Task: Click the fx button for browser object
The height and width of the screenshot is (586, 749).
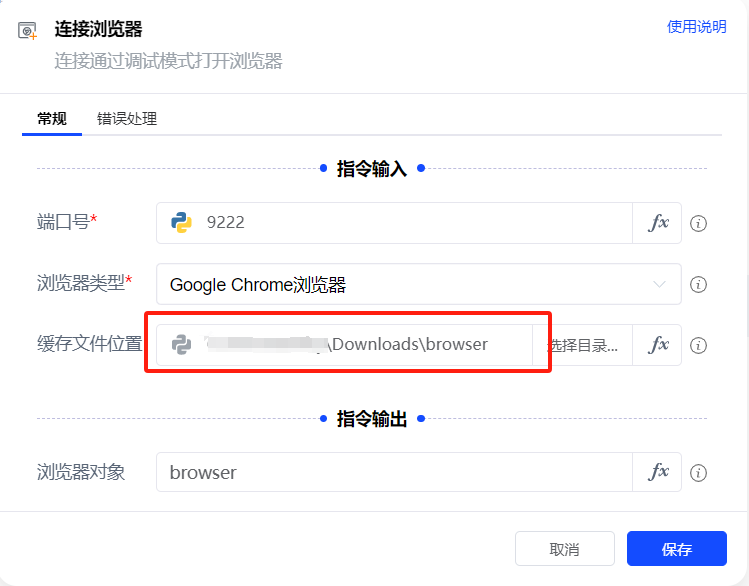Action: (x=658, y=472)
